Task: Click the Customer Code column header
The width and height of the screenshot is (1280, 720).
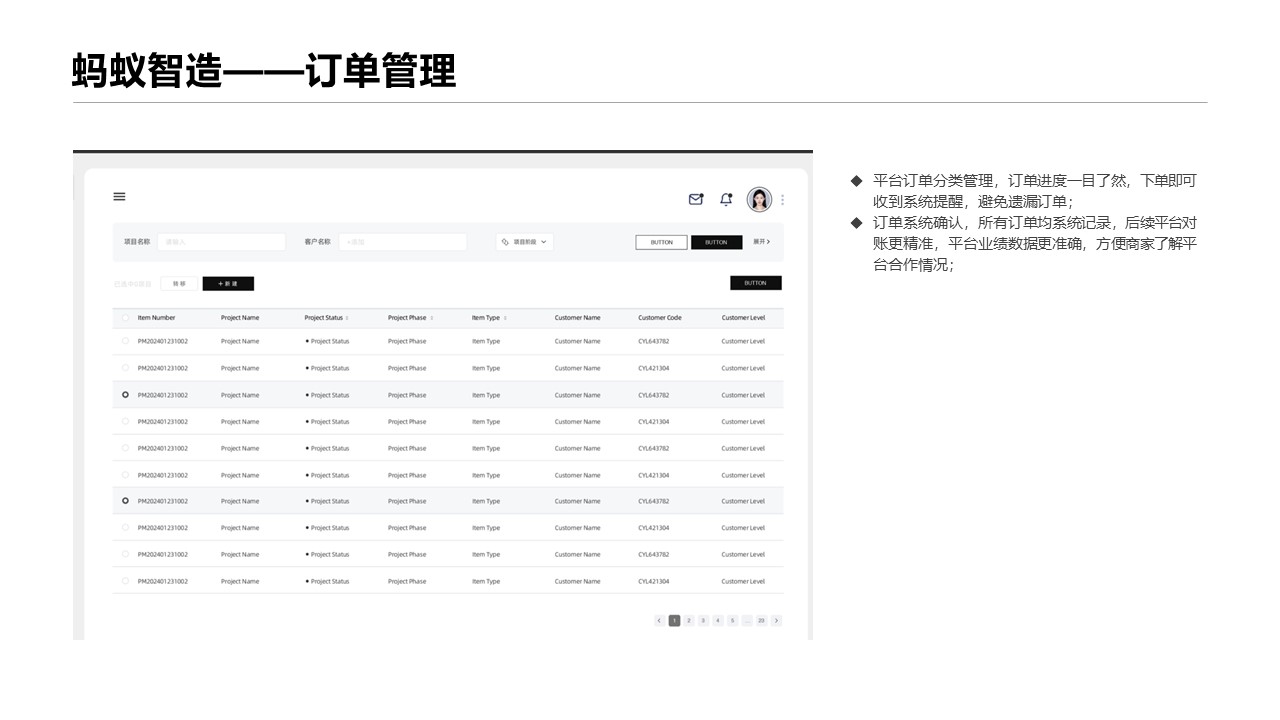Action: (660, 318)
